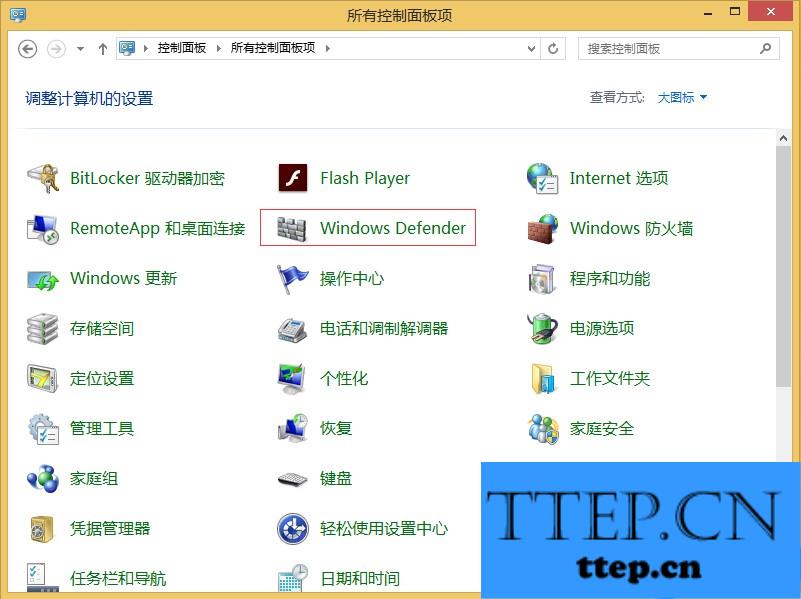
Task: Open BitLocker 驱动器加密 icon
Action: pyautogui.click(x=43, y=178)
